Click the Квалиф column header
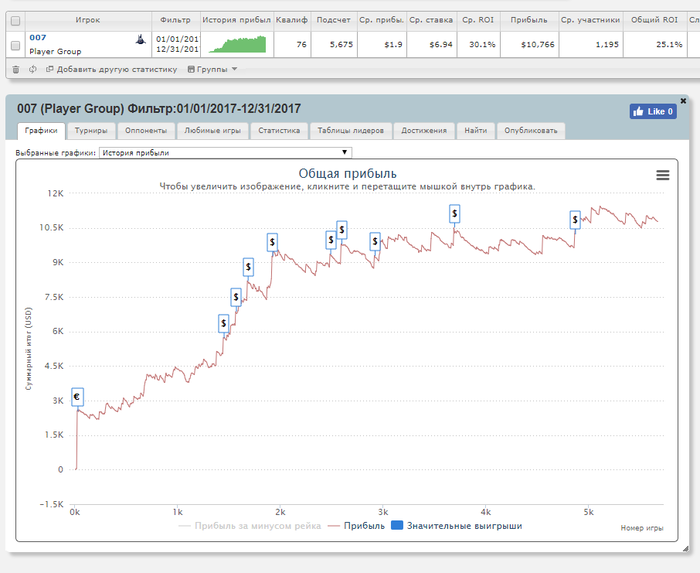The width and height of the screenshot is (700, 573). click(x=292, y=20)
